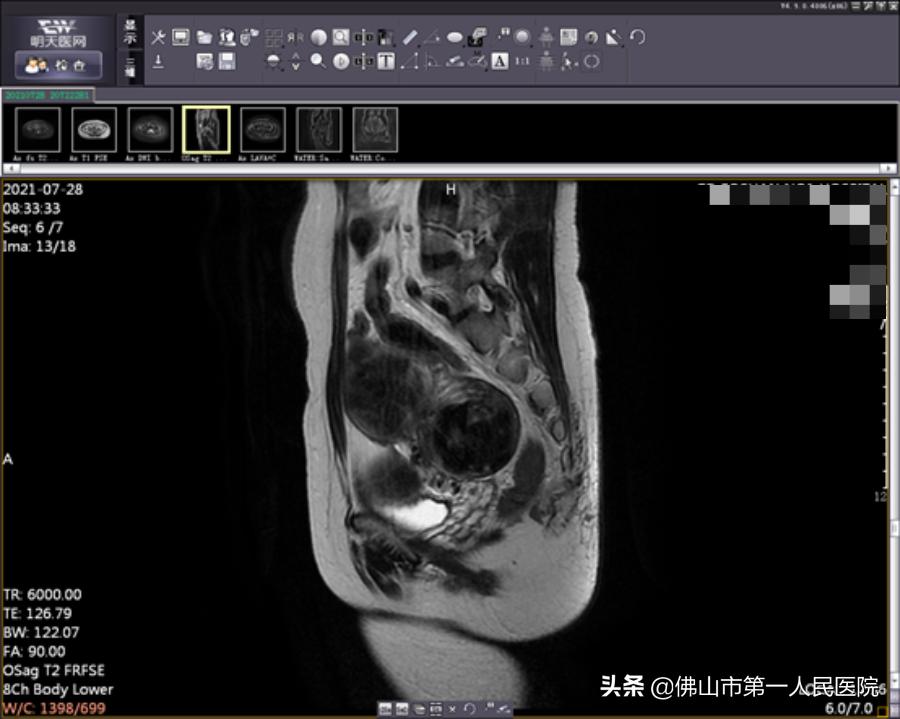Open the first WATER series thumbnail

coord(319,130)
